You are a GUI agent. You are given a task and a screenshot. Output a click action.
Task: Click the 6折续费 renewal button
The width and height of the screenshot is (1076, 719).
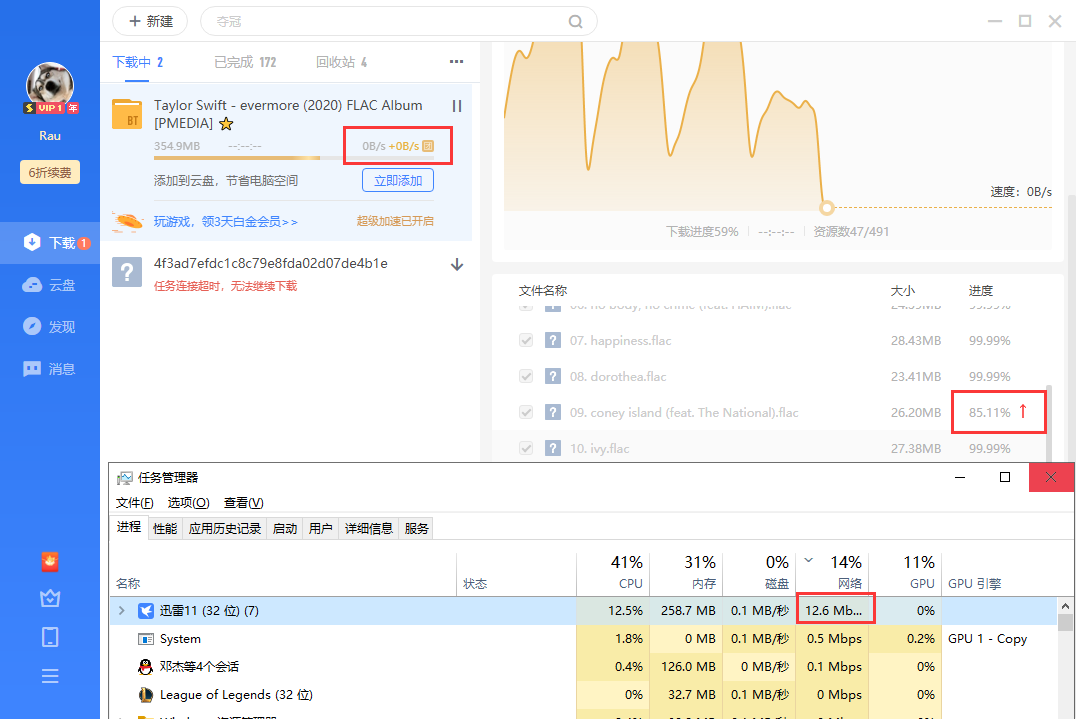click(x=49, y=171)
